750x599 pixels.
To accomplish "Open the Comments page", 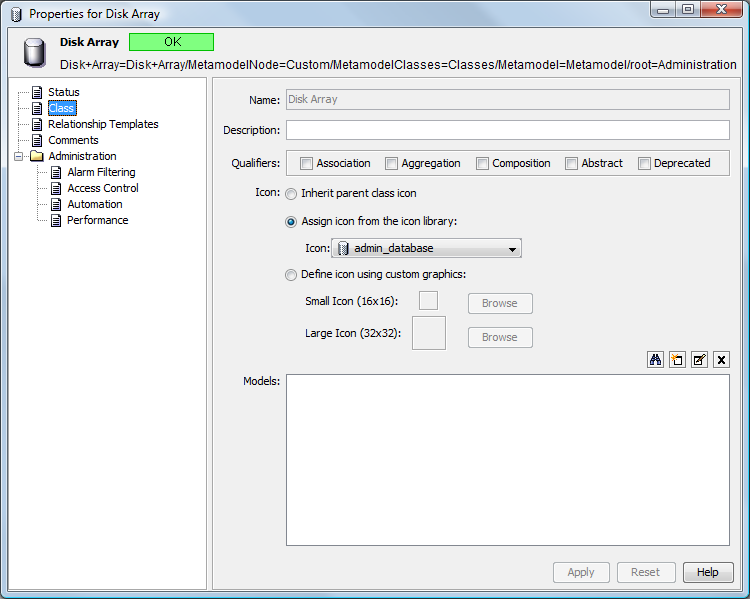I will click(73, 140).
